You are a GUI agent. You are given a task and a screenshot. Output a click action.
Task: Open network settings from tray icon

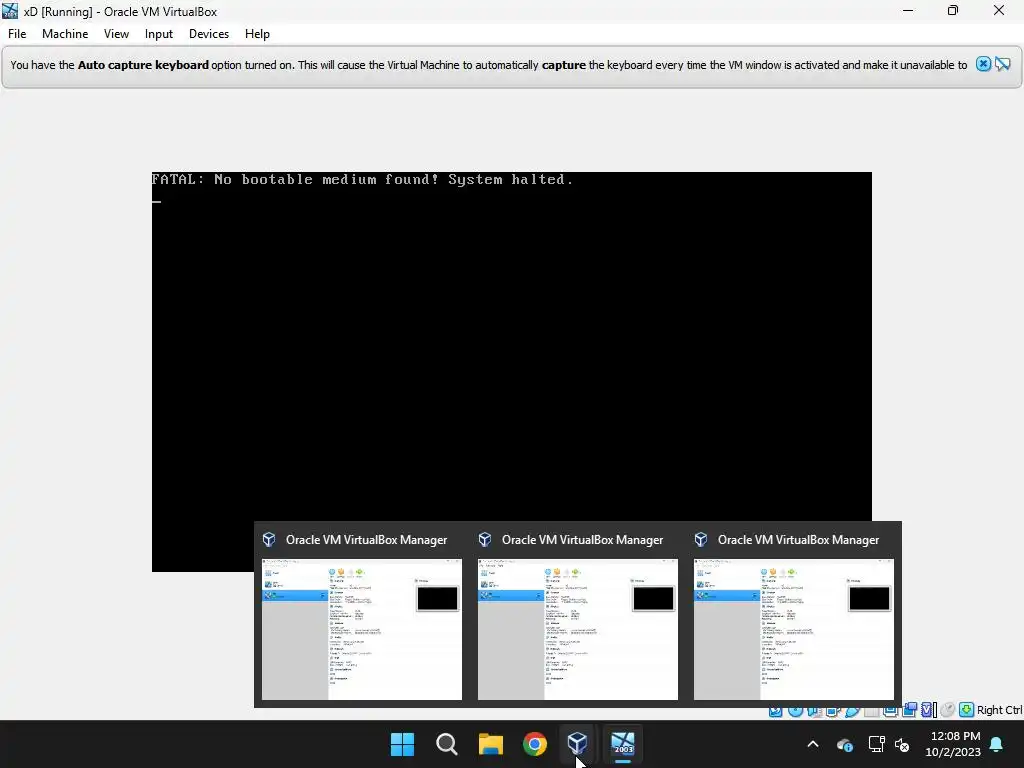876,744
